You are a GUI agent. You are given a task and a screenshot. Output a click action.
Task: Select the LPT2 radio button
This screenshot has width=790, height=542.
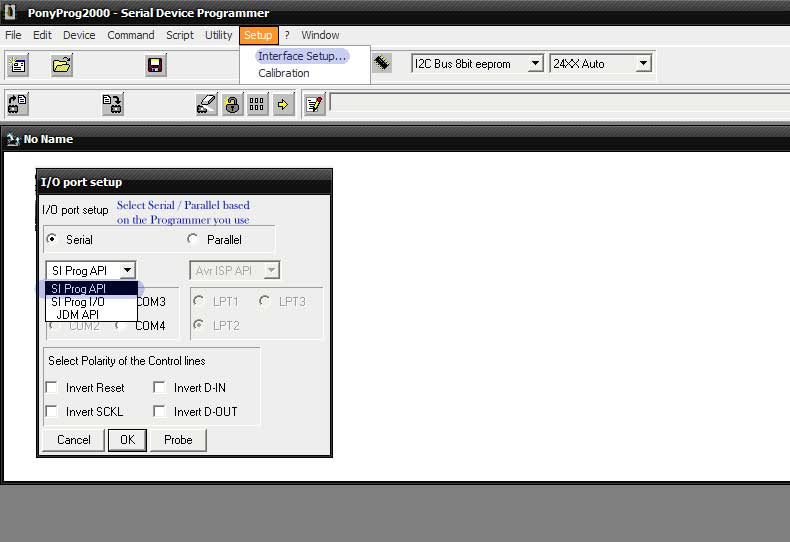[x=198, y=325]
